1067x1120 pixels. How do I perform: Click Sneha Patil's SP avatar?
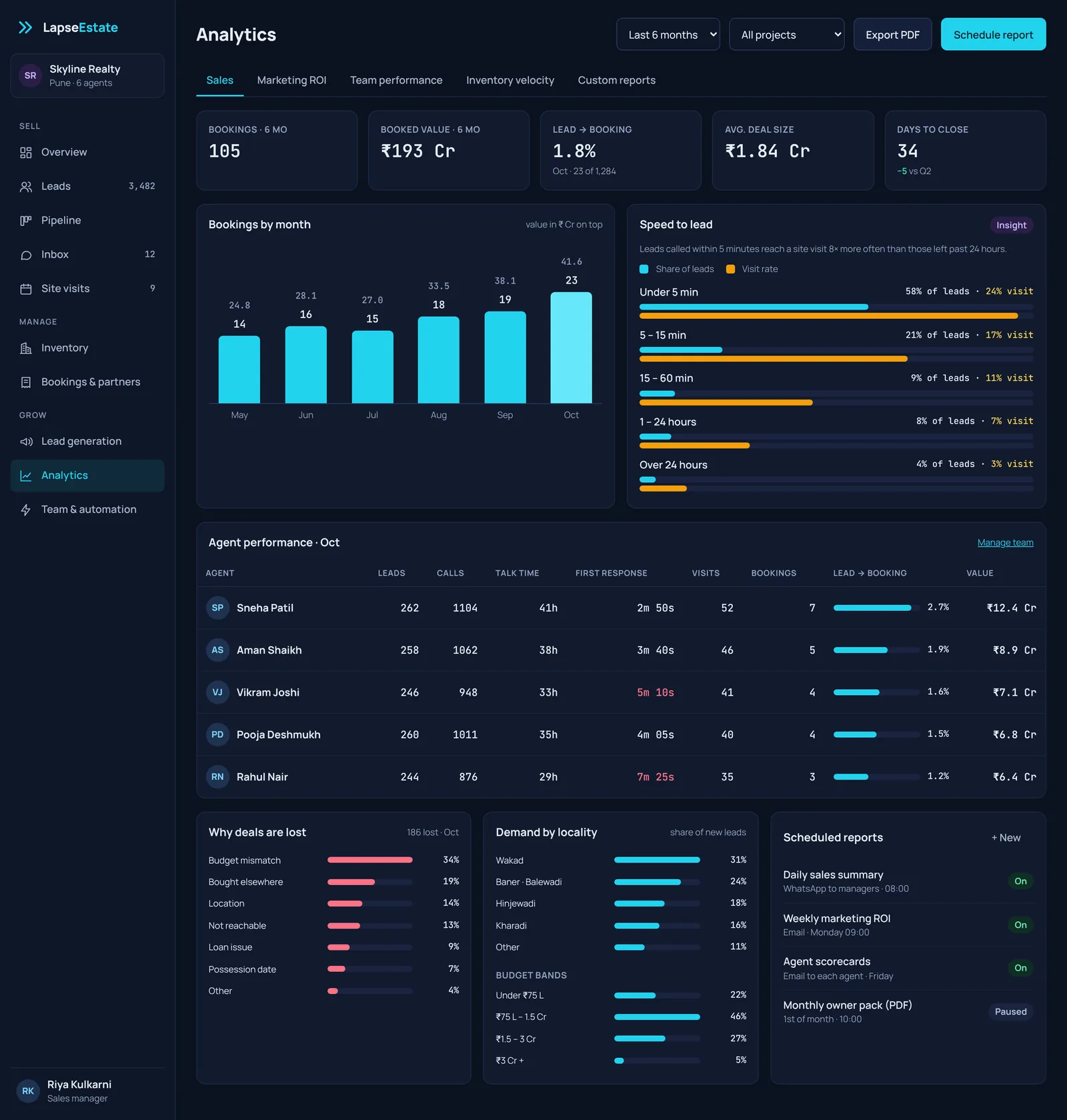click(217, 608)
